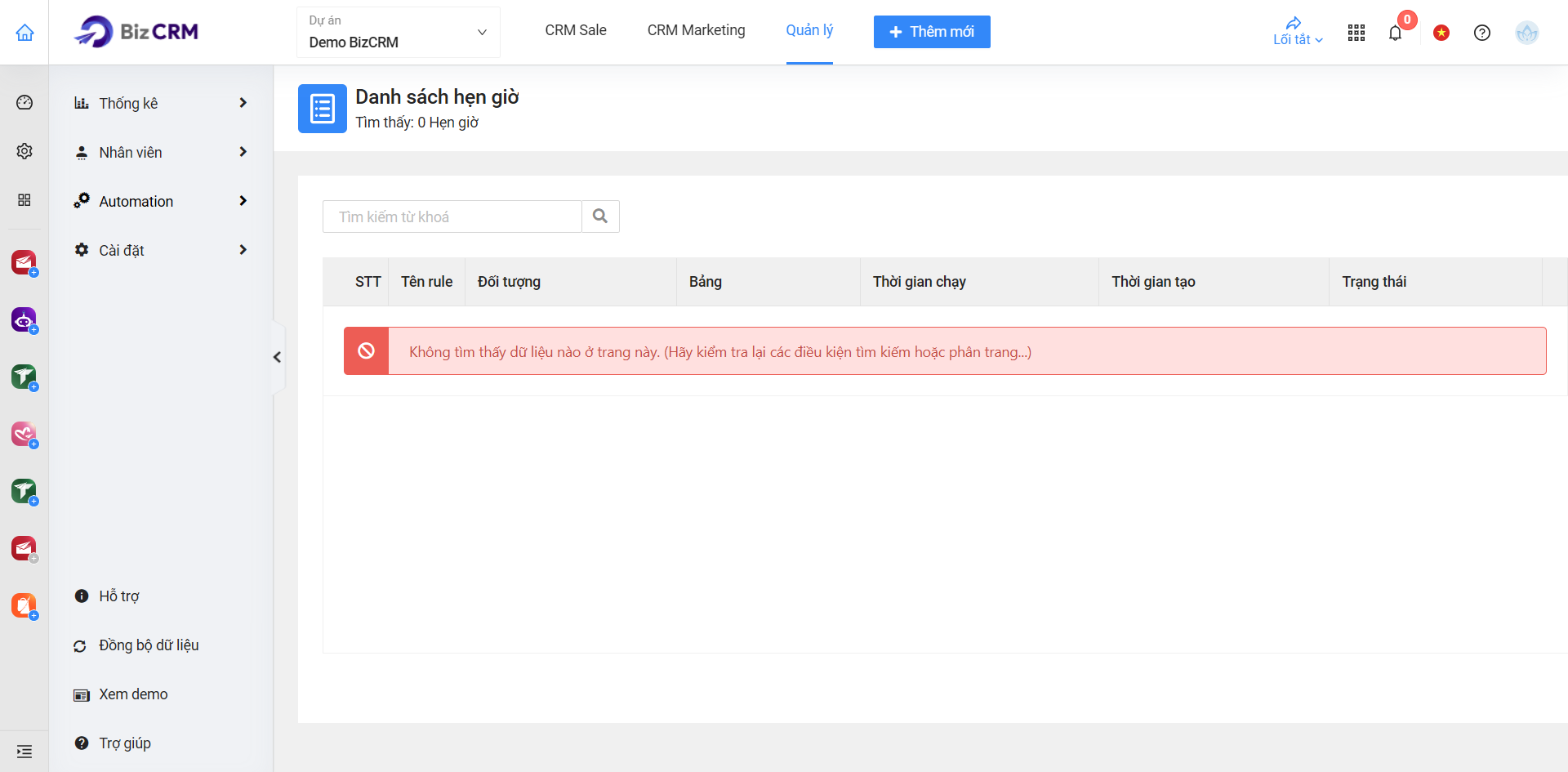Screen dimensions: 1568x772
Task: Open the Đồng bộ dữ liệu link
Action: pos(149,645)
